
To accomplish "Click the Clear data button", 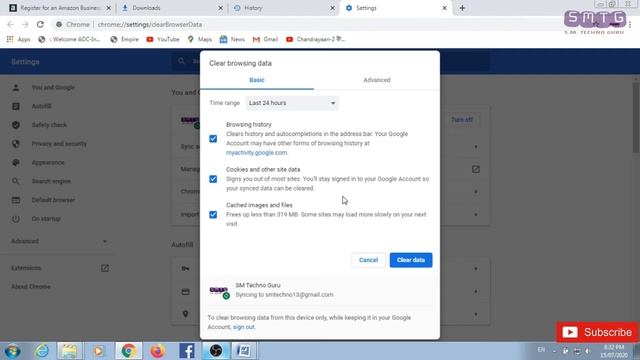I will (x=411, y=260).
